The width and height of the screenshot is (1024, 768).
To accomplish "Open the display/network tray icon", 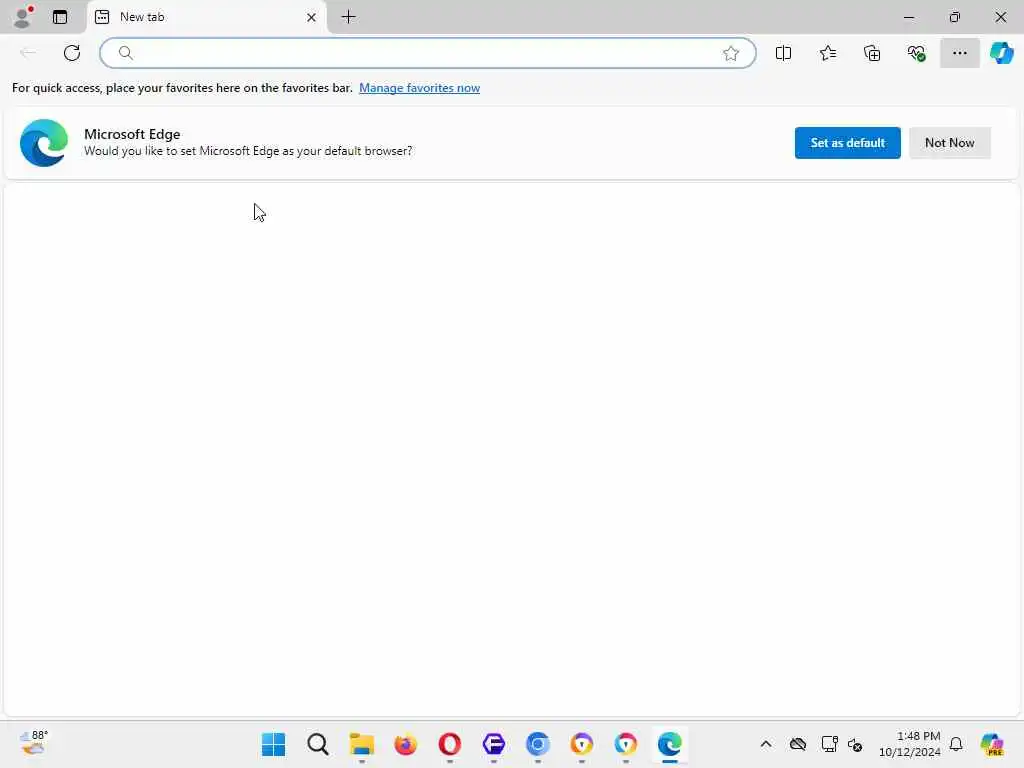I will pyautogui.click(x=829, y=744).
